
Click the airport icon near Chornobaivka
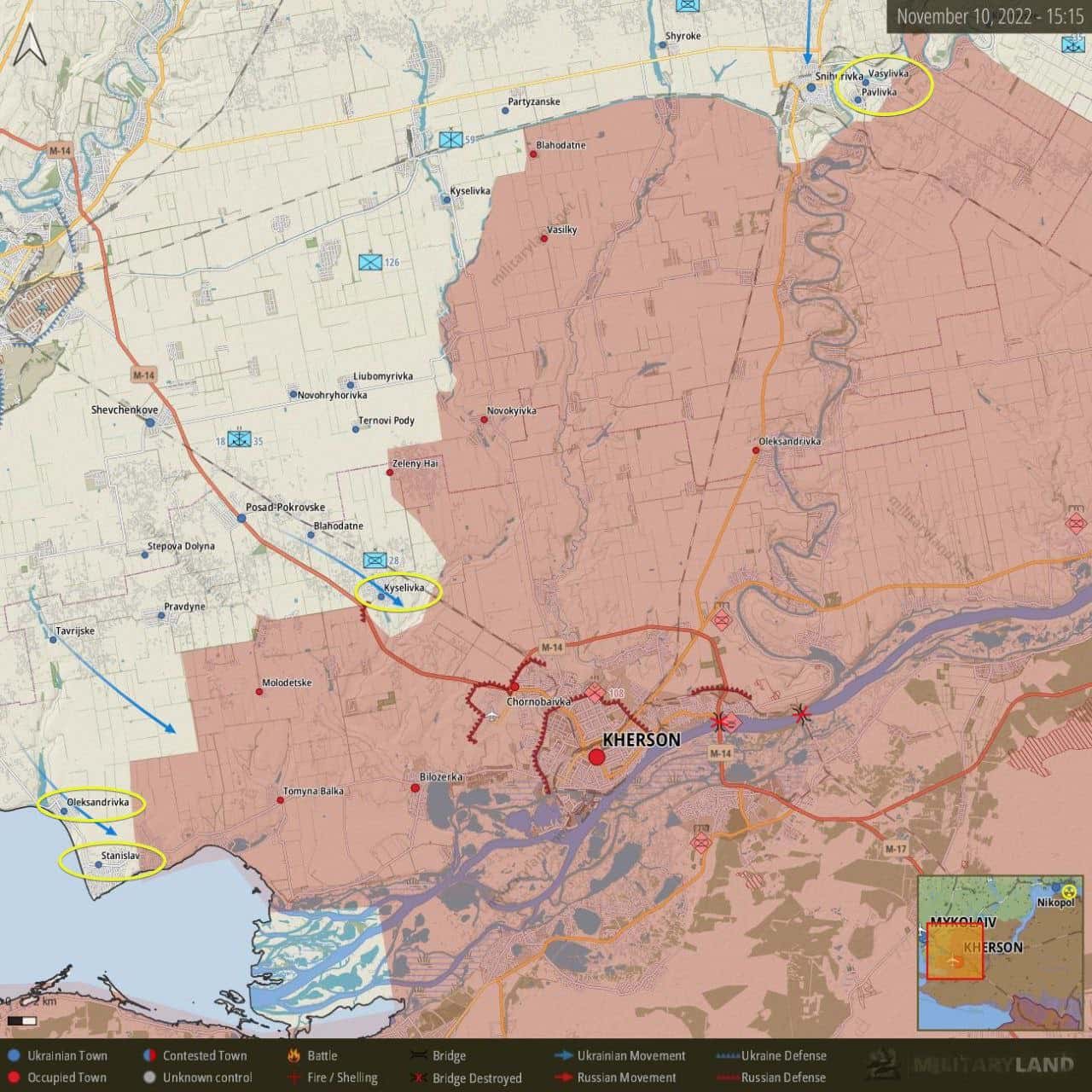coord(492,714)
